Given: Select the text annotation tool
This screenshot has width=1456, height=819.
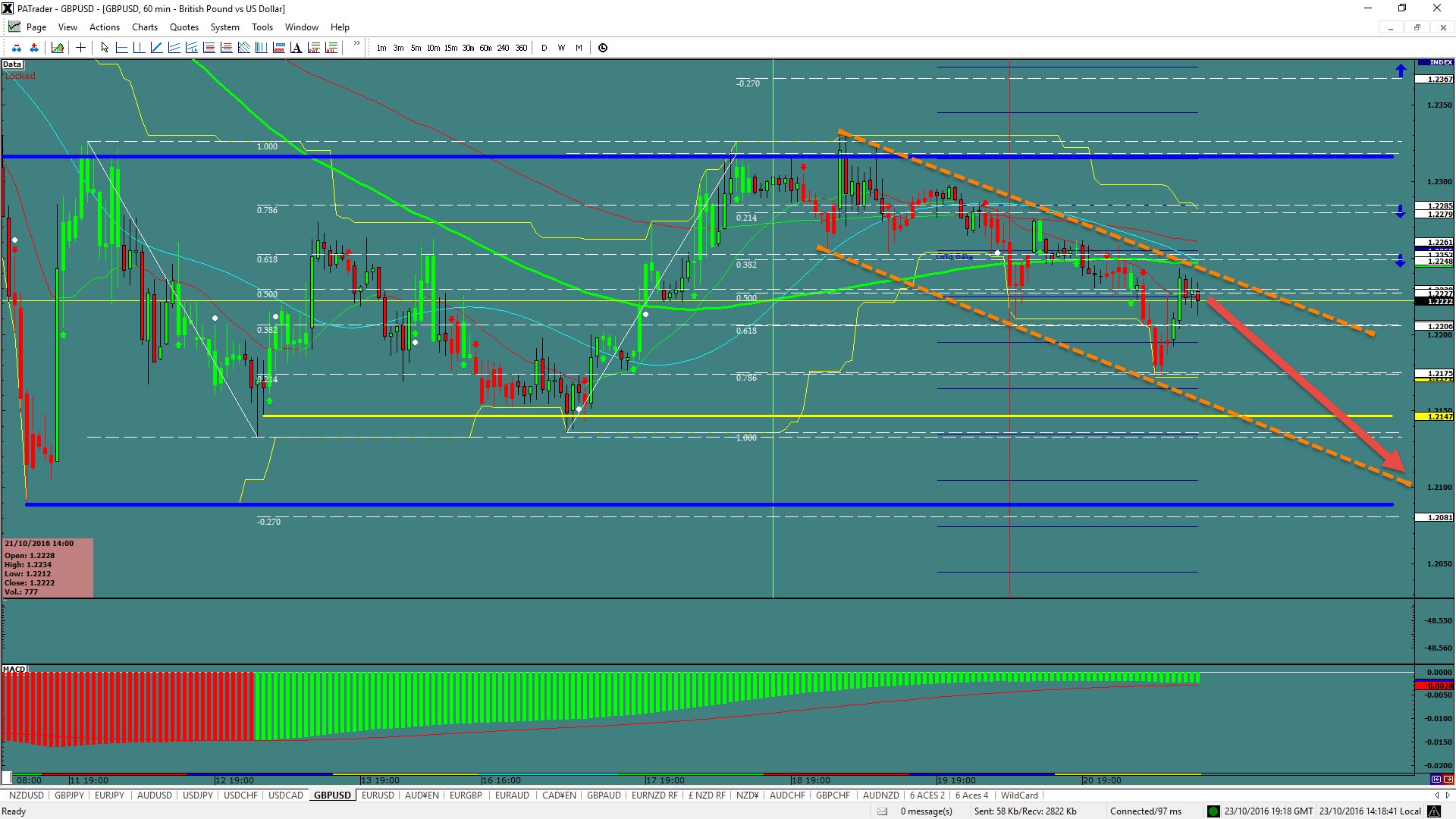Looking at the screenshot, I should pyautogui.click(x=296, y=48).
